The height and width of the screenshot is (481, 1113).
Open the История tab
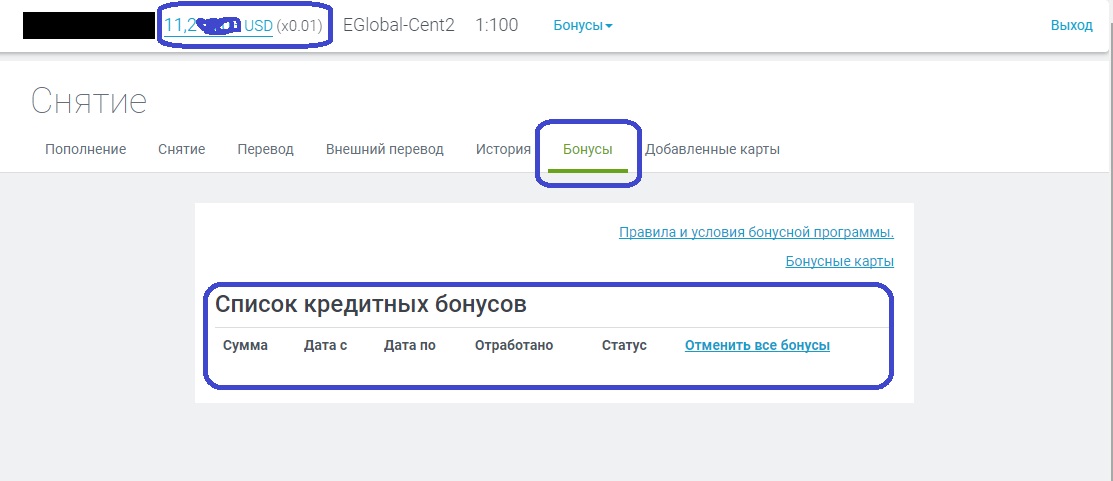tap(503, 149)
